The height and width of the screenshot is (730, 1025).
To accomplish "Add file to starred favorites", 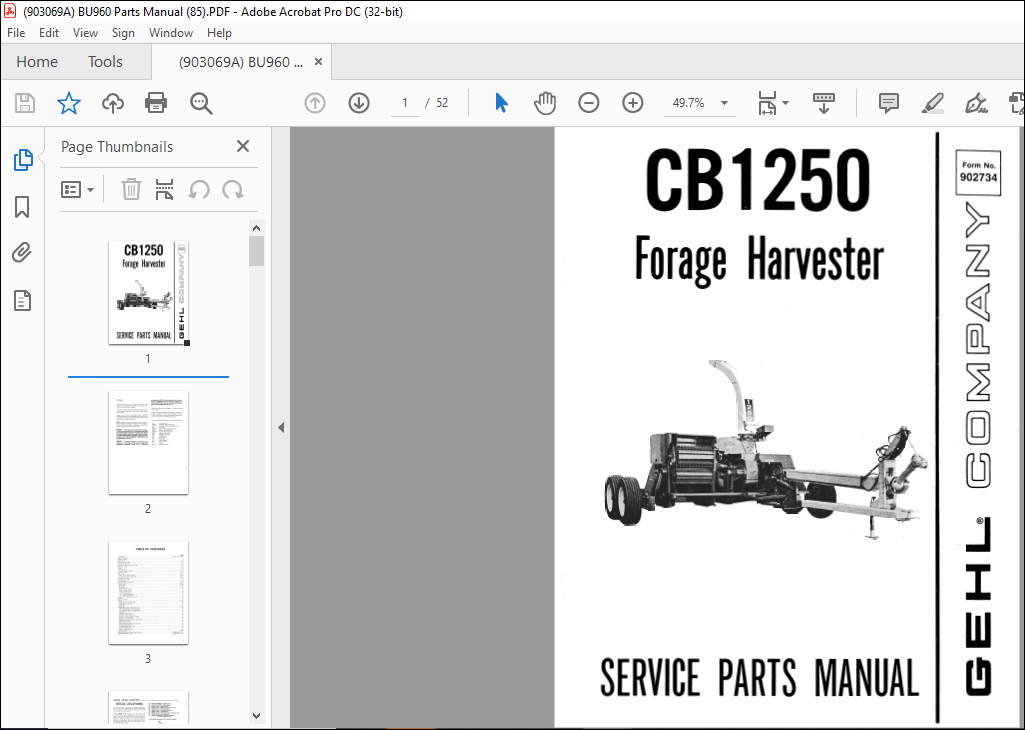I will coord(69,103).
